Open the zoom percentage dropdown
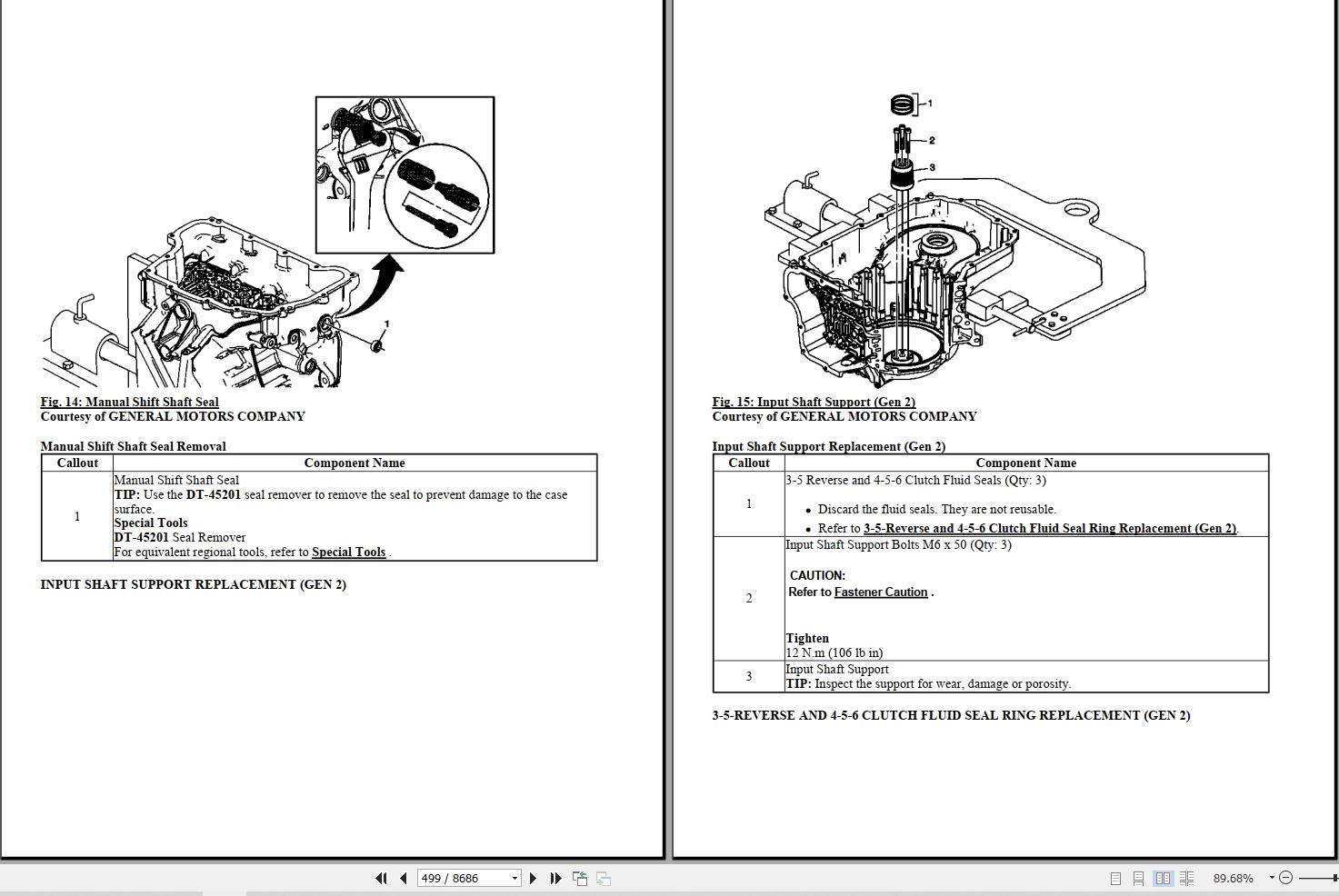 pyautogui.click(x=1234, y=878)
